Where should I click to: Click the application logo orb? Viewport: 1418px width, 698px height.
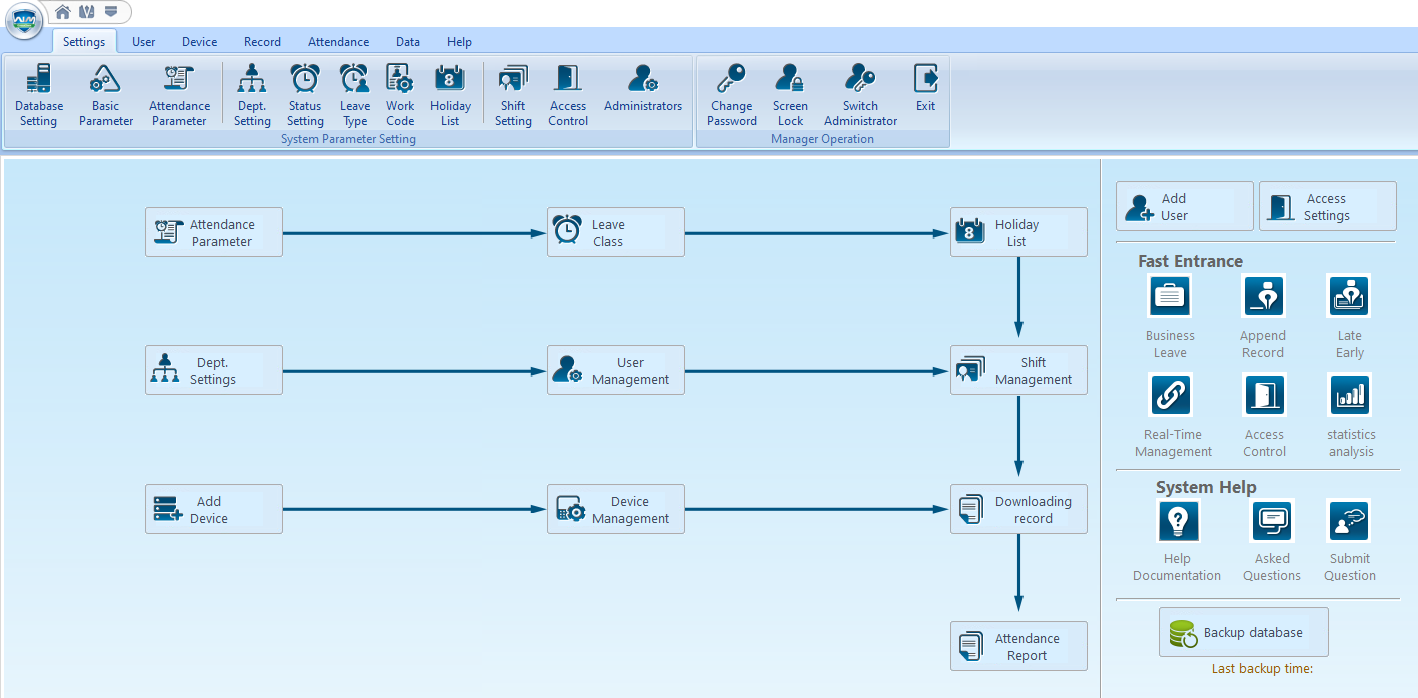point(24,20)
